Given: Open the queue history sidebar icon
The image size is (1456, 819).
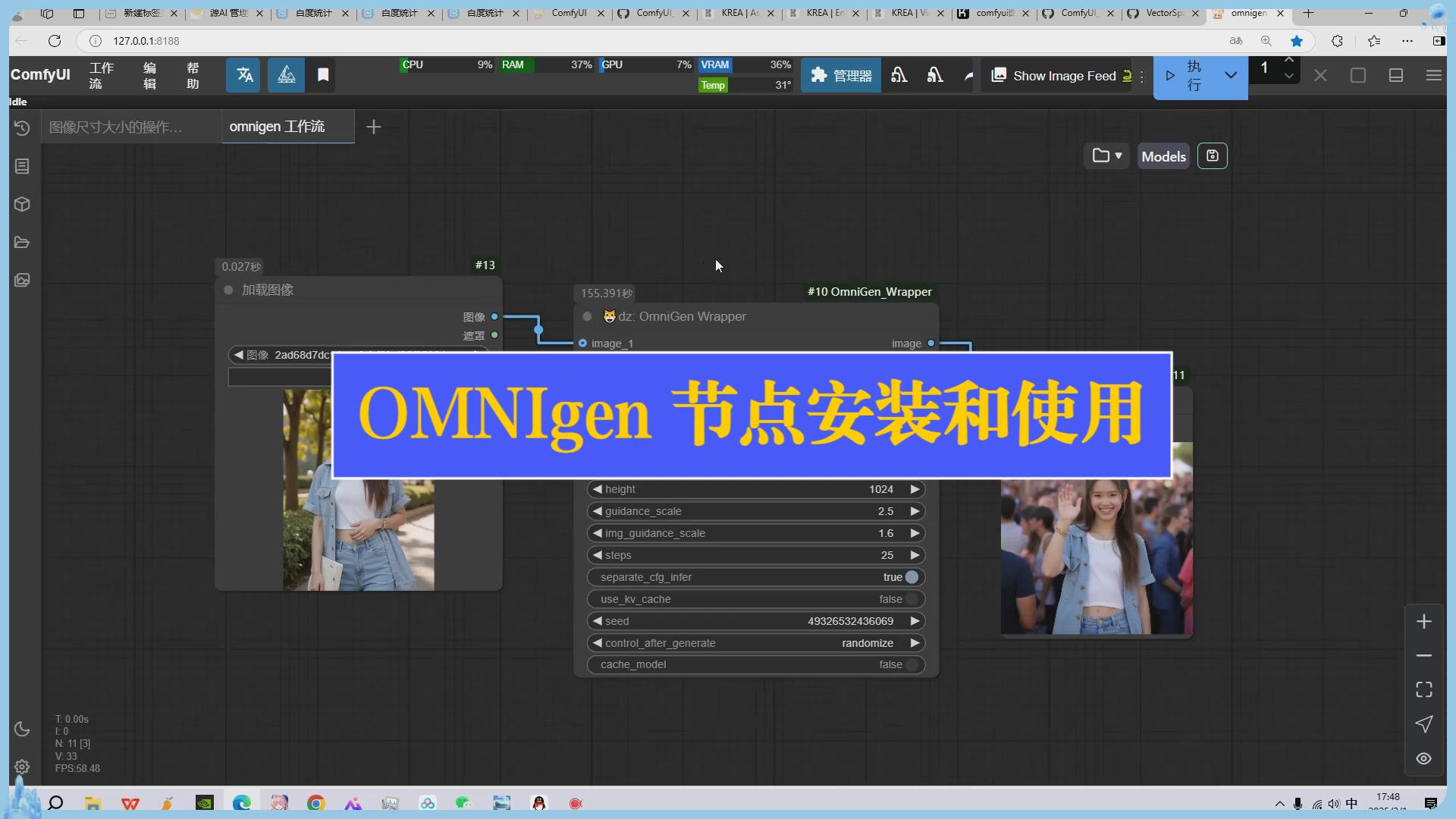Looking at the screenshot, I should point(22,128).
